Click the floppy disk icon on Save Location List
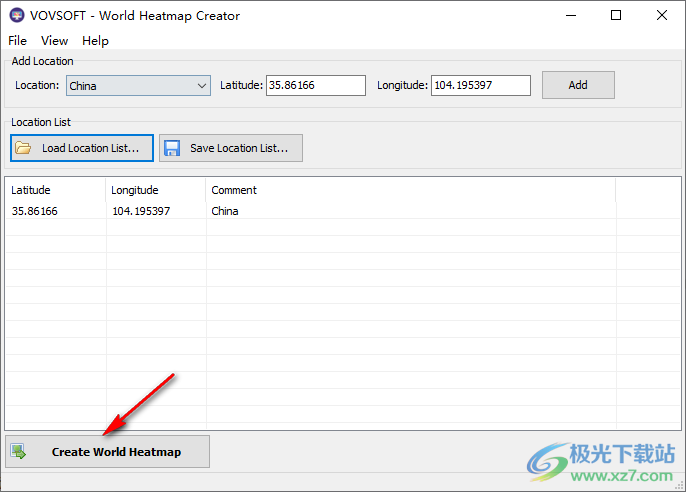 tap(172, 148)
